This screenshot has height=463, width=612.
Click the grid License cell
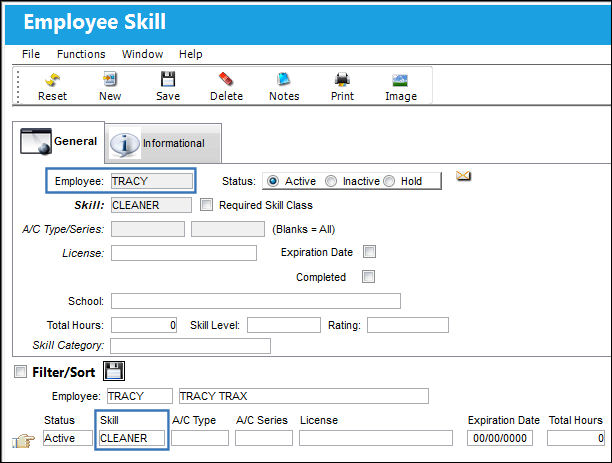(x=376, y=438)
